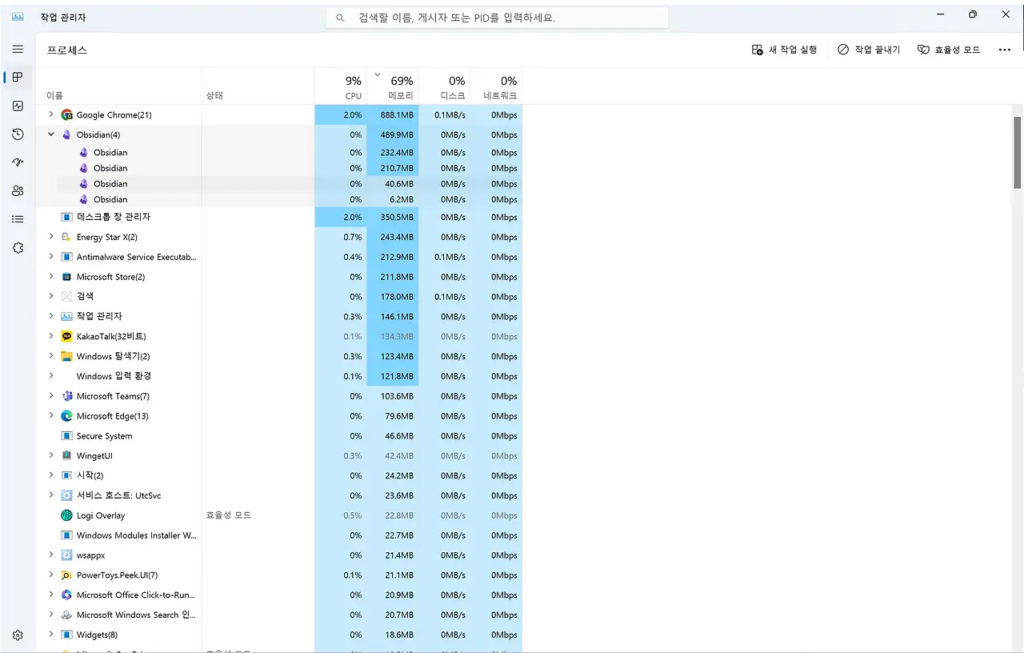1024x653 pixels.
Task: Click the KakaoTalk process icon
Action: [x=67, y=336]
